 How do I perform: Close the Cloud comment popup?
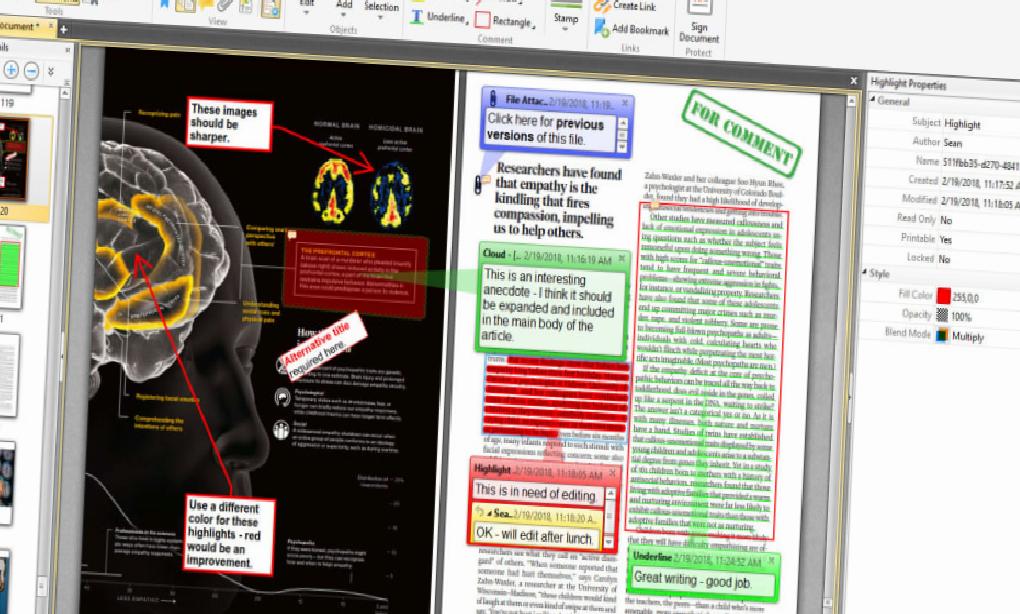[x=621, y=258]
